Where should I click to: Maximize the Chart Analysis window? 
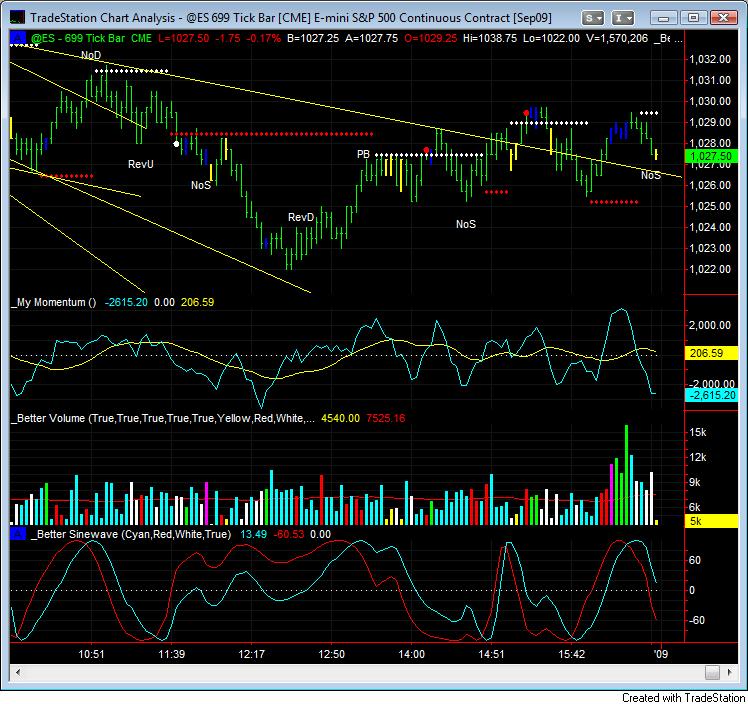pyautogui.click(x=692, y=18)
